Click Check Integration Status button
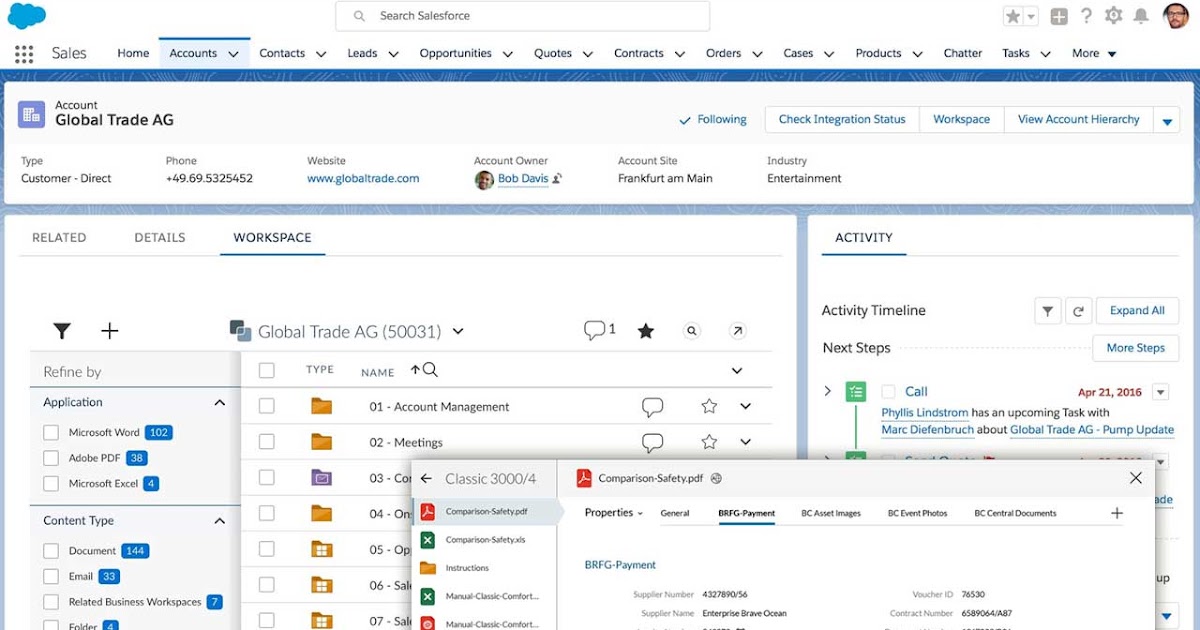Image resolution: width=1200 pixels, height=630 pixels. pyautogui.click(x=842, y=119)
